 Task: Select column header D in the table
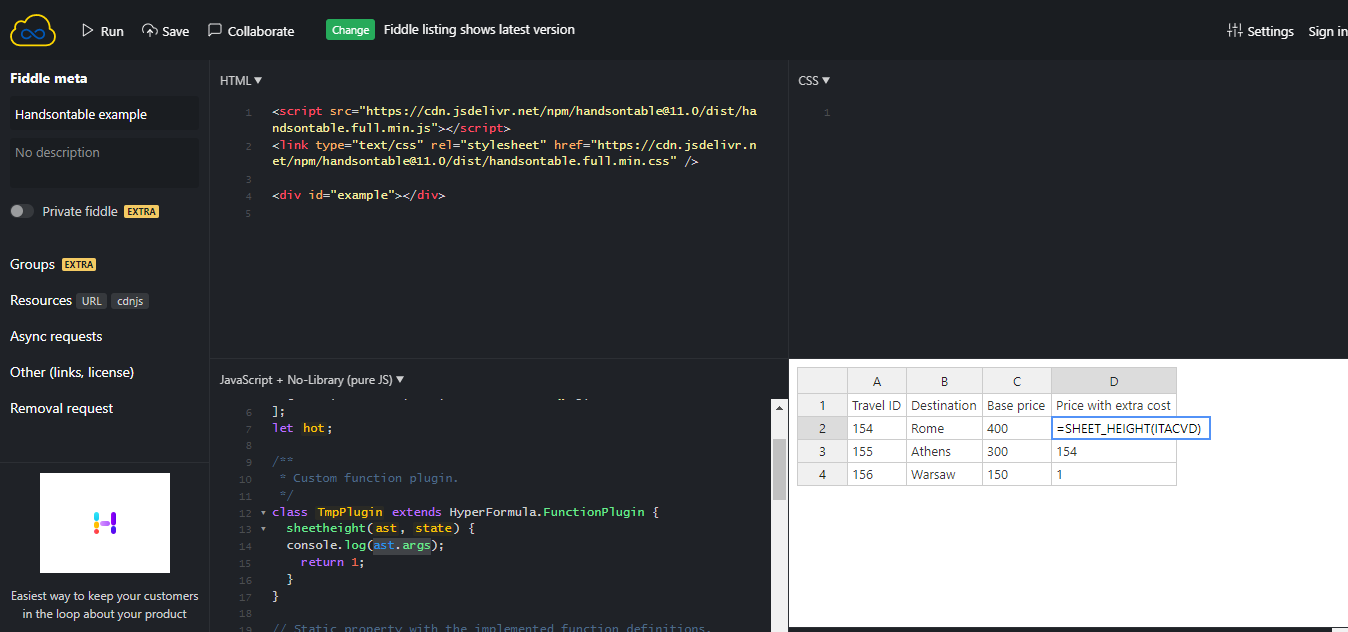tap(1114, 381)
